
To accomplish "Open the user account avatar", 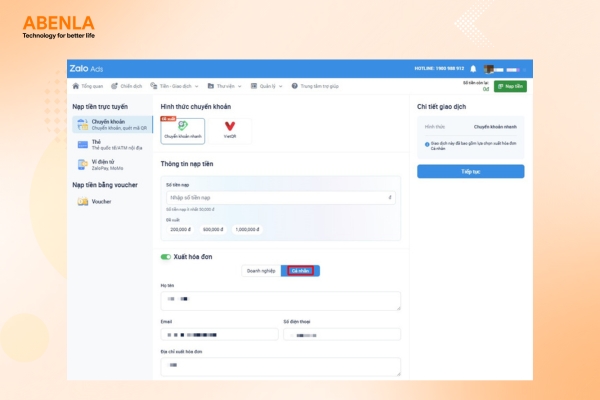I will tap(489, 69).
